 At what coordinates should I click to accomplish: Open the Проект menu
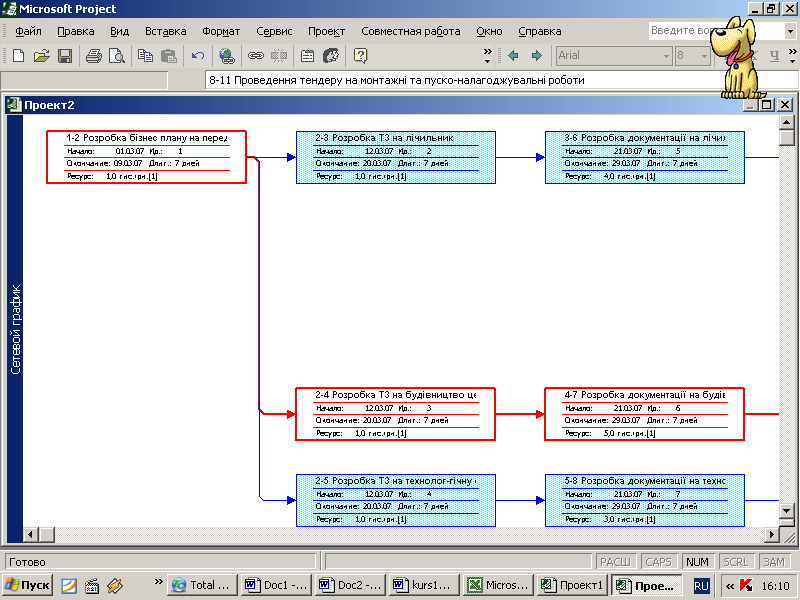pyautogui.click(x=326, y=31)
